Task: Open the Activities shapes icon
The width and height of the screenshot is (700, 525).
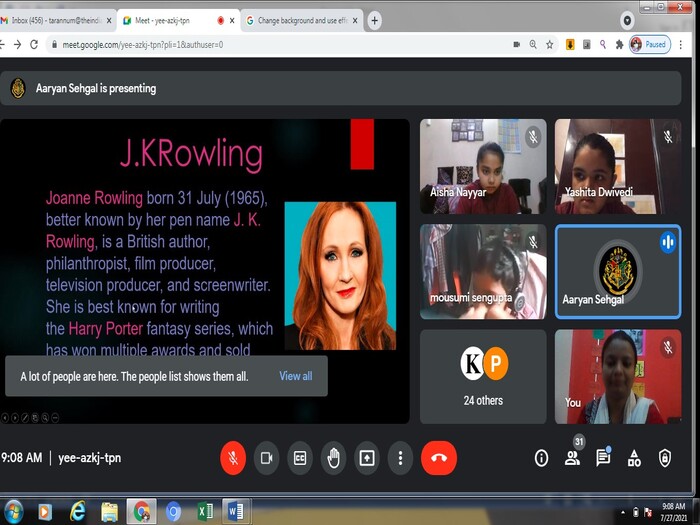Action: pos(634,458)
